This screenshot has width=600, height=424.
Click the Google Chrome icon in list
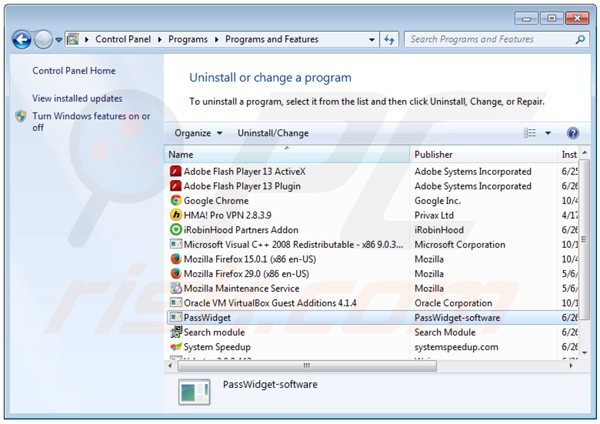[176, 200]
